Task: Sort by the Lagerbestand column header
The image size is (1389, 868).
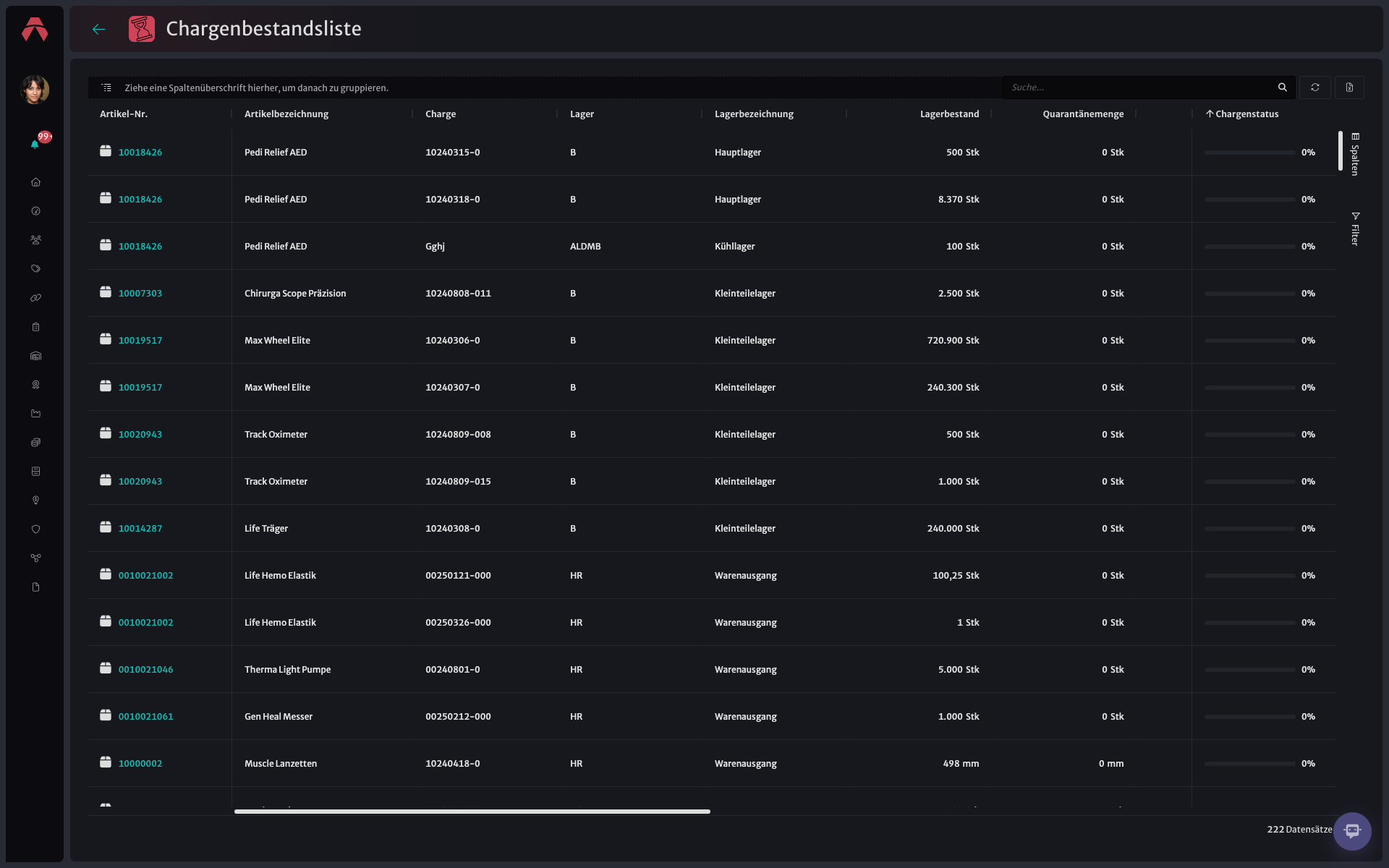Action: 949,114
